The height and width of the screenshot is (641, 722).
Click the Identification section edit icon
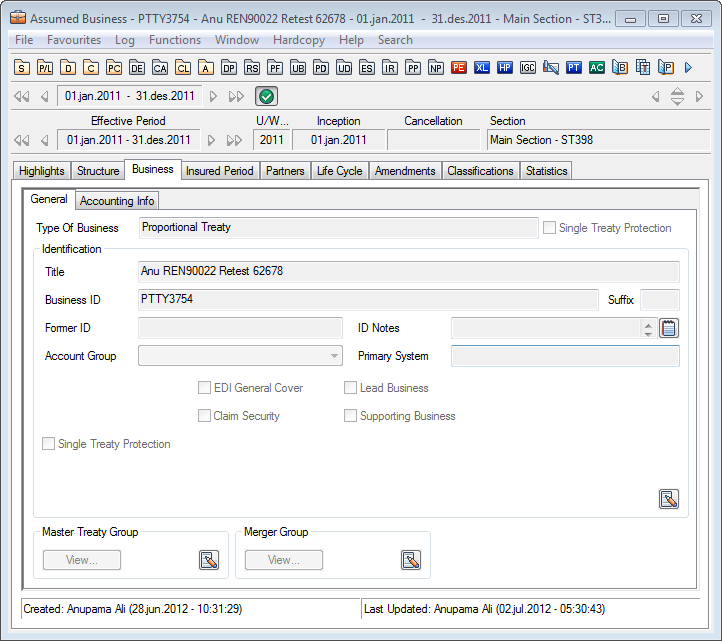tap(669, 499)
